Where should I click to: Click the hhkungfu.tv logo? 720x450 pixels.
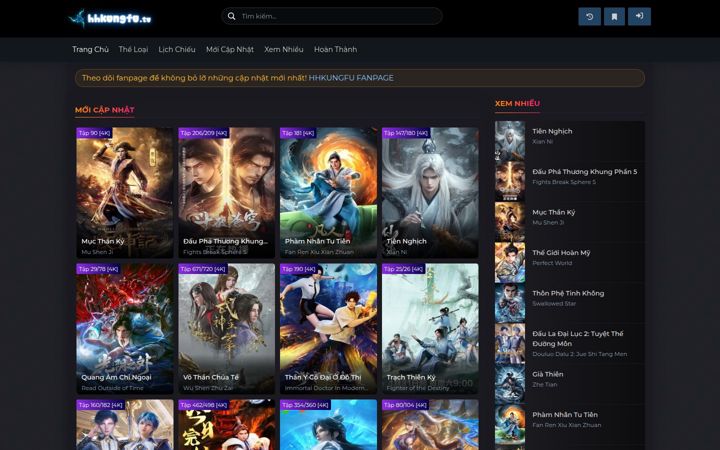[x=110, y=18]
